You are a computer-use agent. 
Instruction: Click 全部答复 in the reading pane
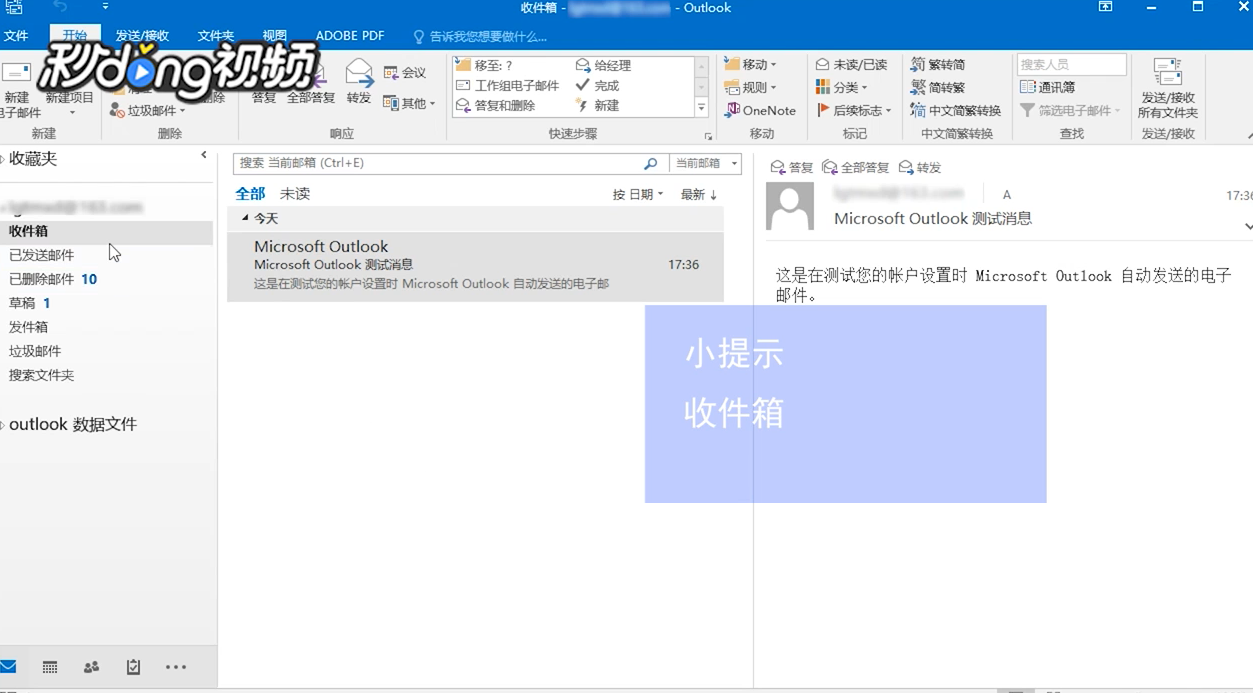click(855, 167)
